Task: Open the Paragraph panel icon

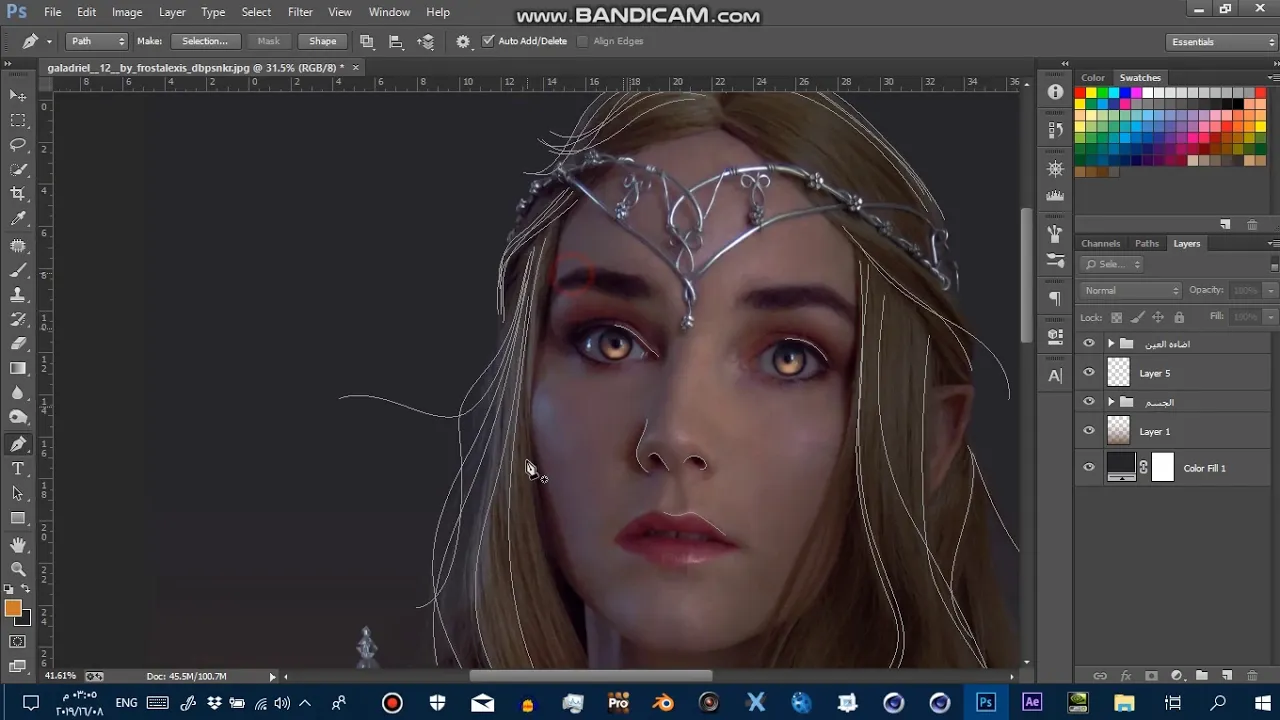Action: 1055,298
